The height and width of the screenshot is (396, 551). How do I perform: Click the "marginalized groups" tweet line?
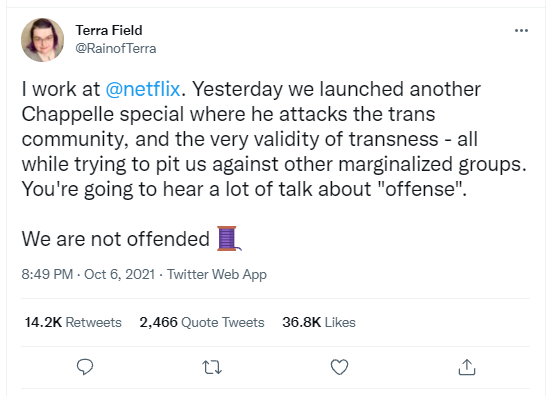(274, 164)
